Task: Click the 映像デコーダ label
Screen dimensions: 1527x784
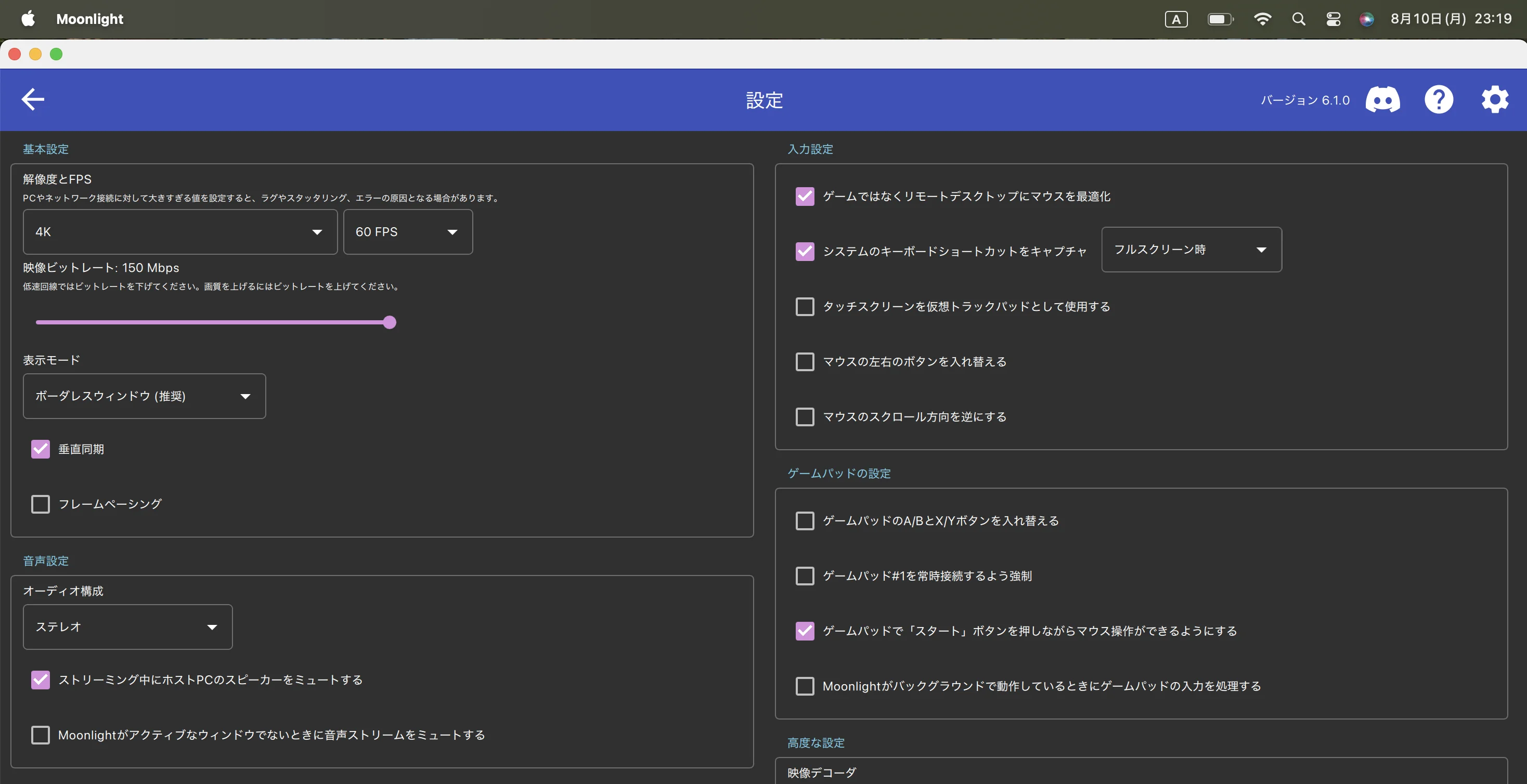Action: (x=822, y=773)
